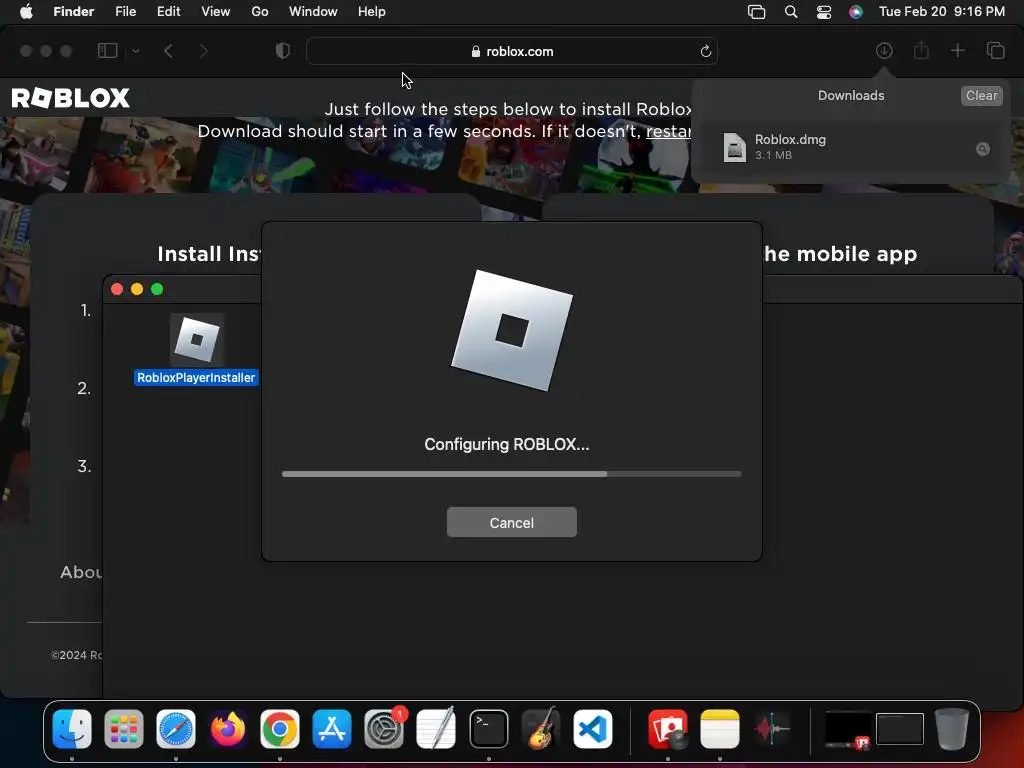Open Launchpad from the Dock
Image resolution: width=1024 pixels, height=768 pixels.
point(123,729)
